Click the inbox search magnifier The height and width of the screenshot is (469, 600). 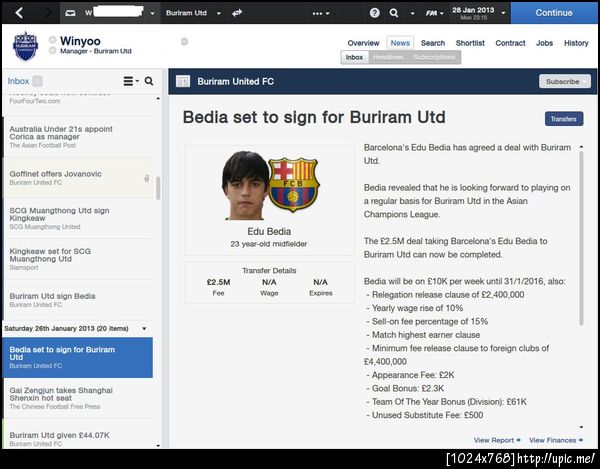[149, 81]
